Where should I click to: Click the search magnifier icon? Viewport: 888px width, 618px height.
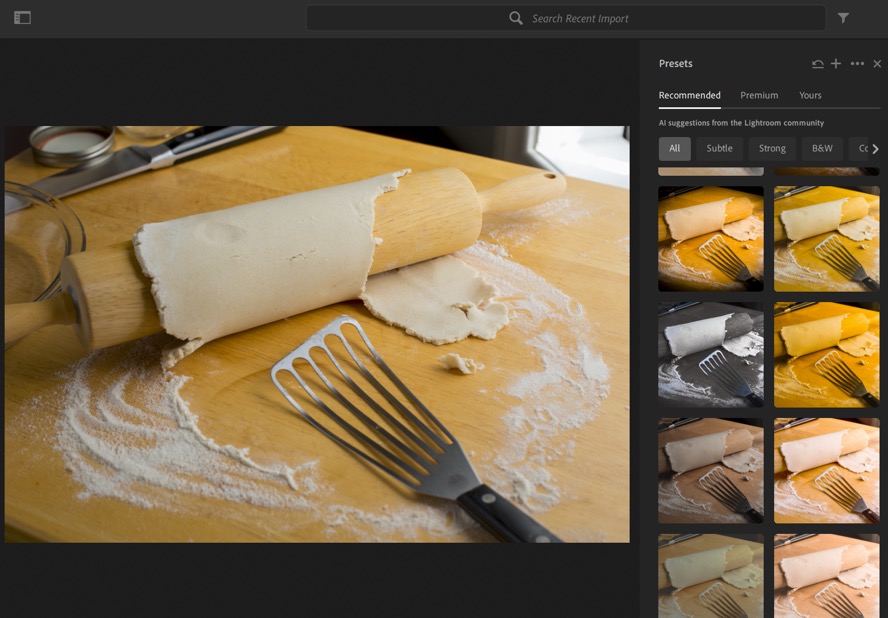(516, 18)
